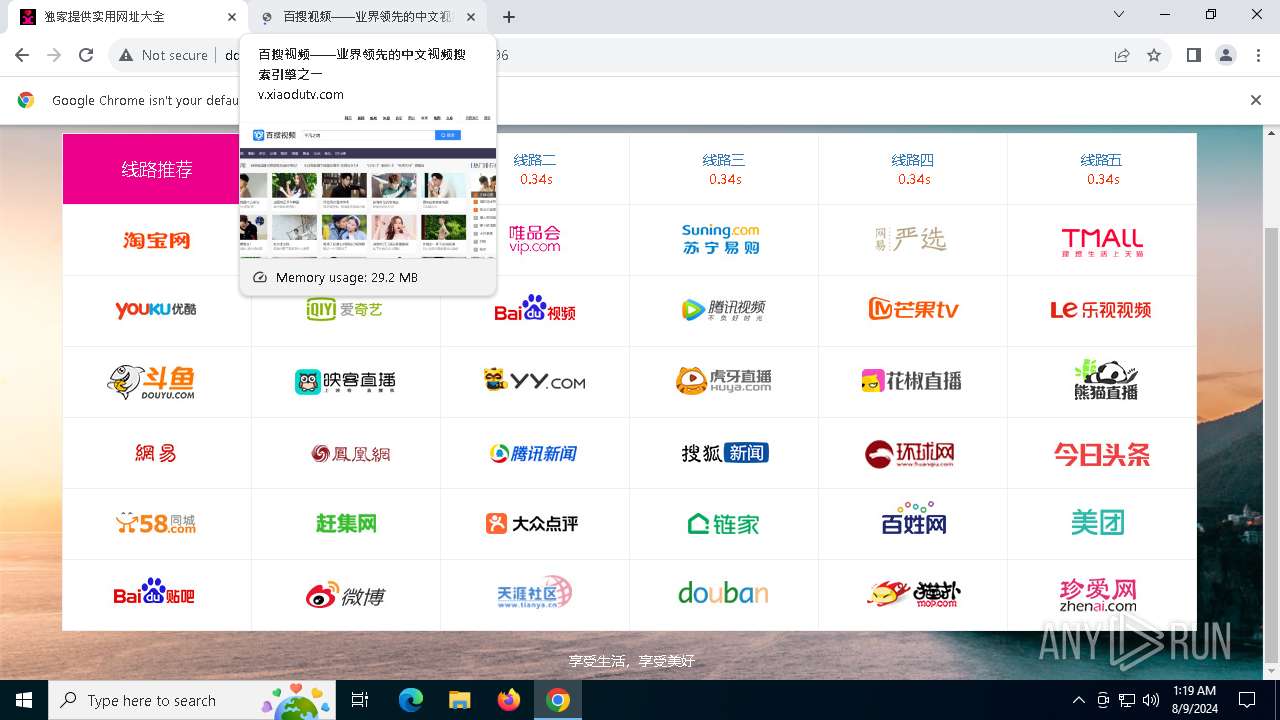Viewport: 1280px width, 720px height.
Task: Select the 线路二 route link
Action: coord(535,160)
